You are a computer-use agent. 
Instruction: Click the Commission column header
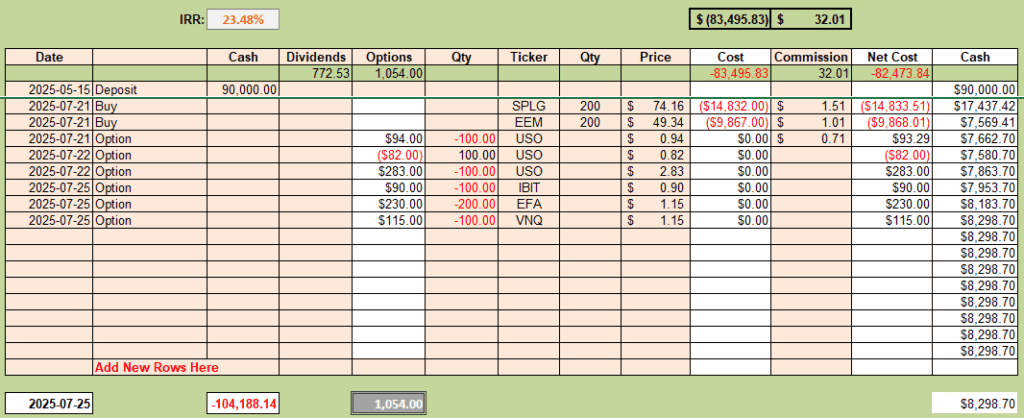(811, 57)
